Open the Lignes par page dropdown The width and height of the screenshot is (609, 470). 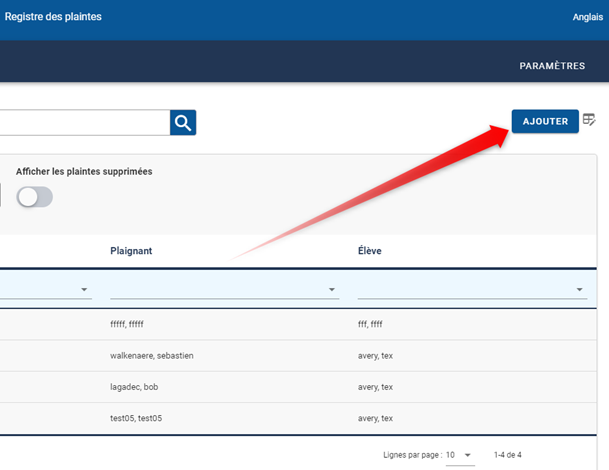pyautogui.click(x=467, y=455)
